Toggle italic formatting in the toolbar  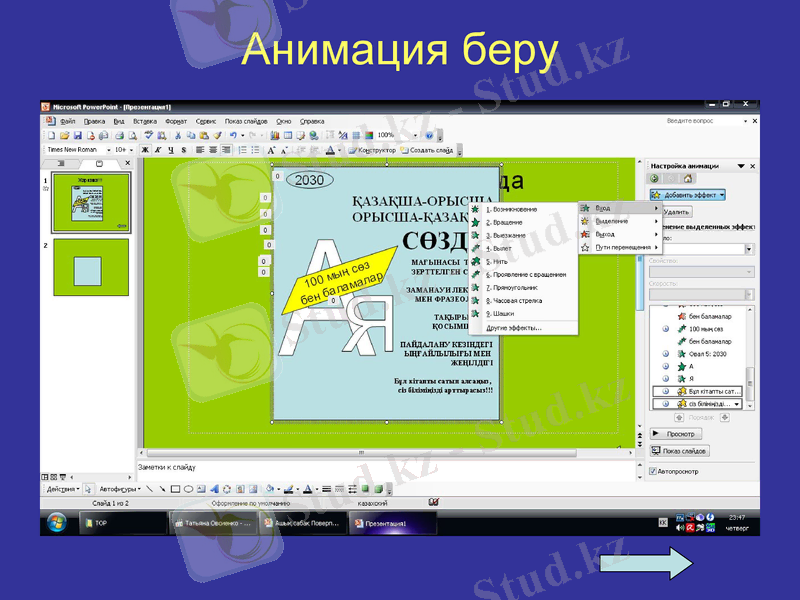pyautogui.click(x=157, y=150)
